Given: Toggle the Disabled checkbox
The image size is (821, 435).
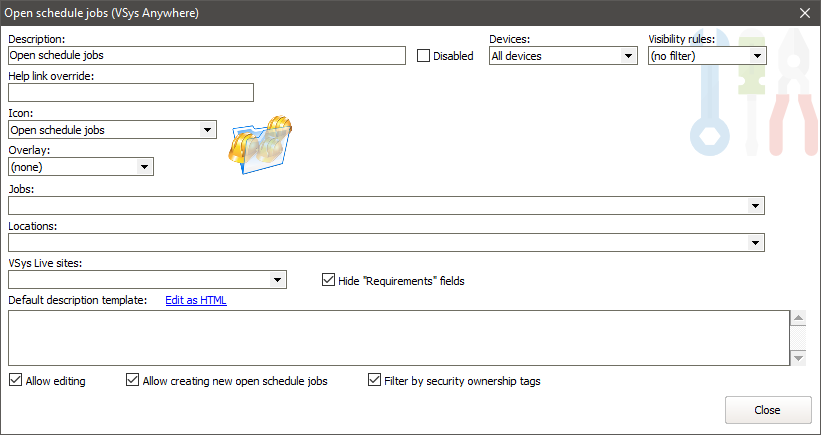Looking at the screenshot, I should (423, 56).
